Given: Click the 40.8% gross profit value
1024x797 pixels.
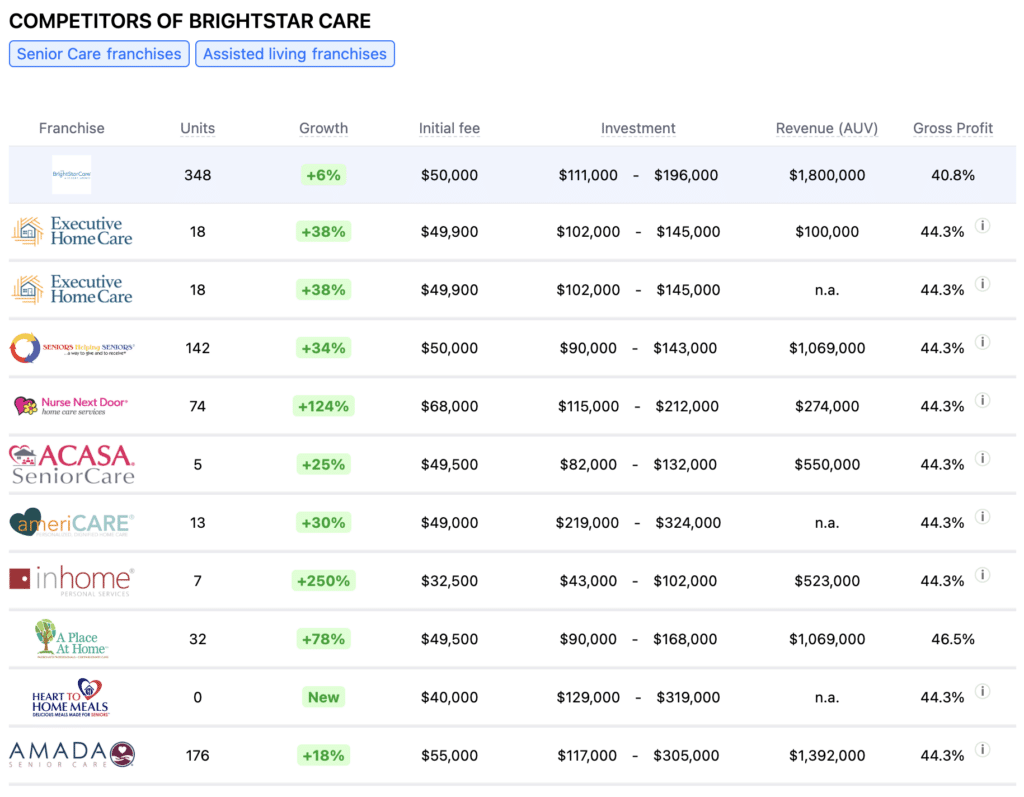Looking at the screenshot, I should 953,175.
